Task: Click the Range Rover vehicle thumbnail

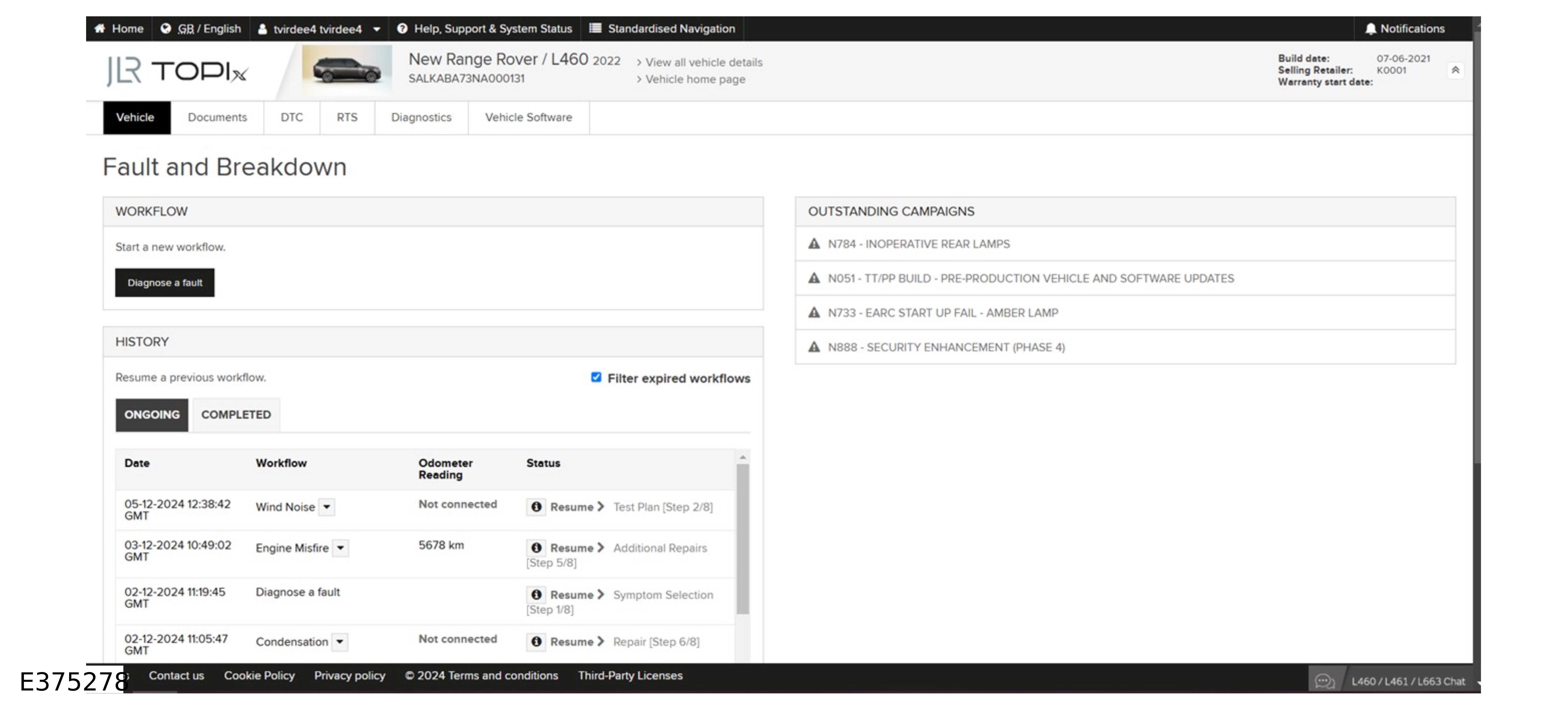Action: pyautogui.click(x=346, y=71)
